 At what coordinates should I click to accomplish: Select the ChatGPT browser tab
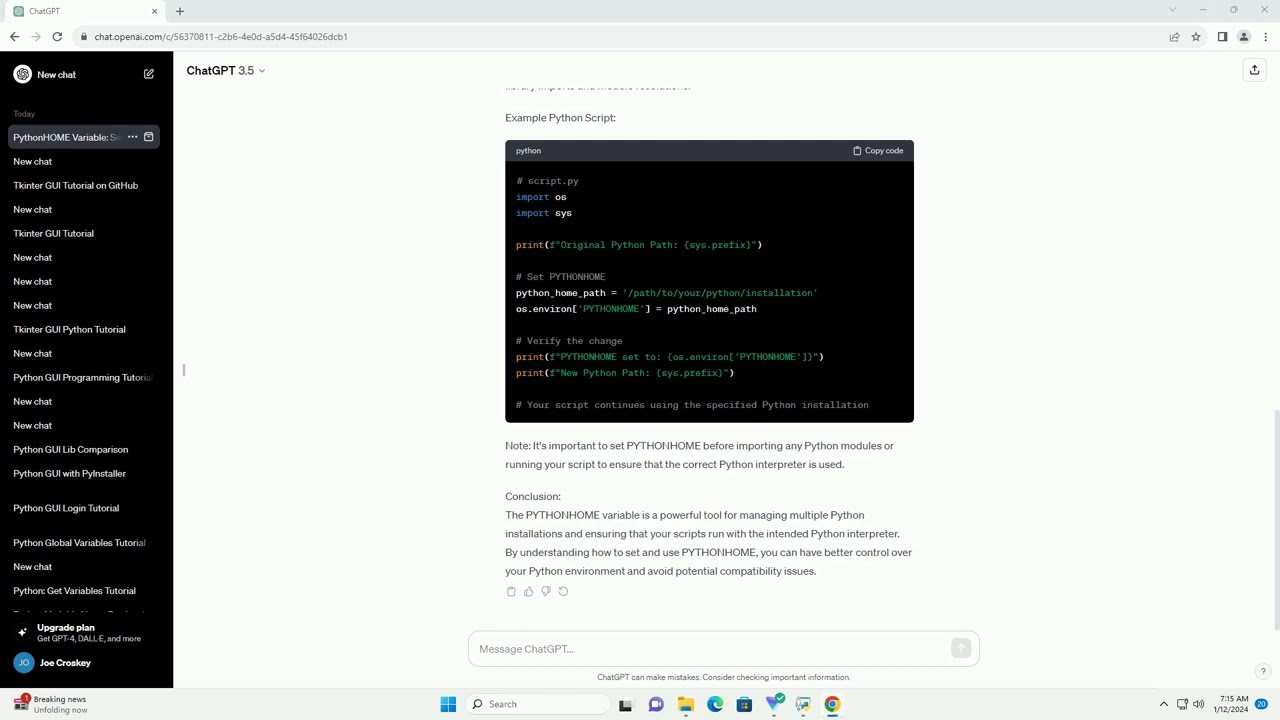pos(85,11)
